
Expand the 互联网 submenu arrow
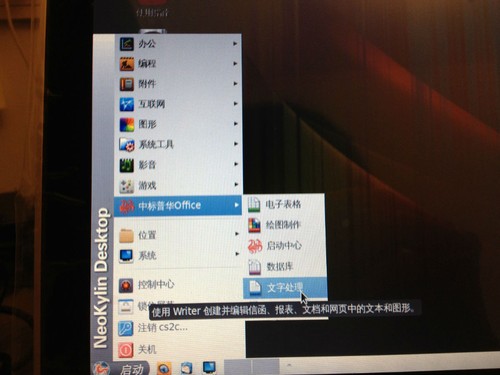pyautogui.click(x=235, y=104)
